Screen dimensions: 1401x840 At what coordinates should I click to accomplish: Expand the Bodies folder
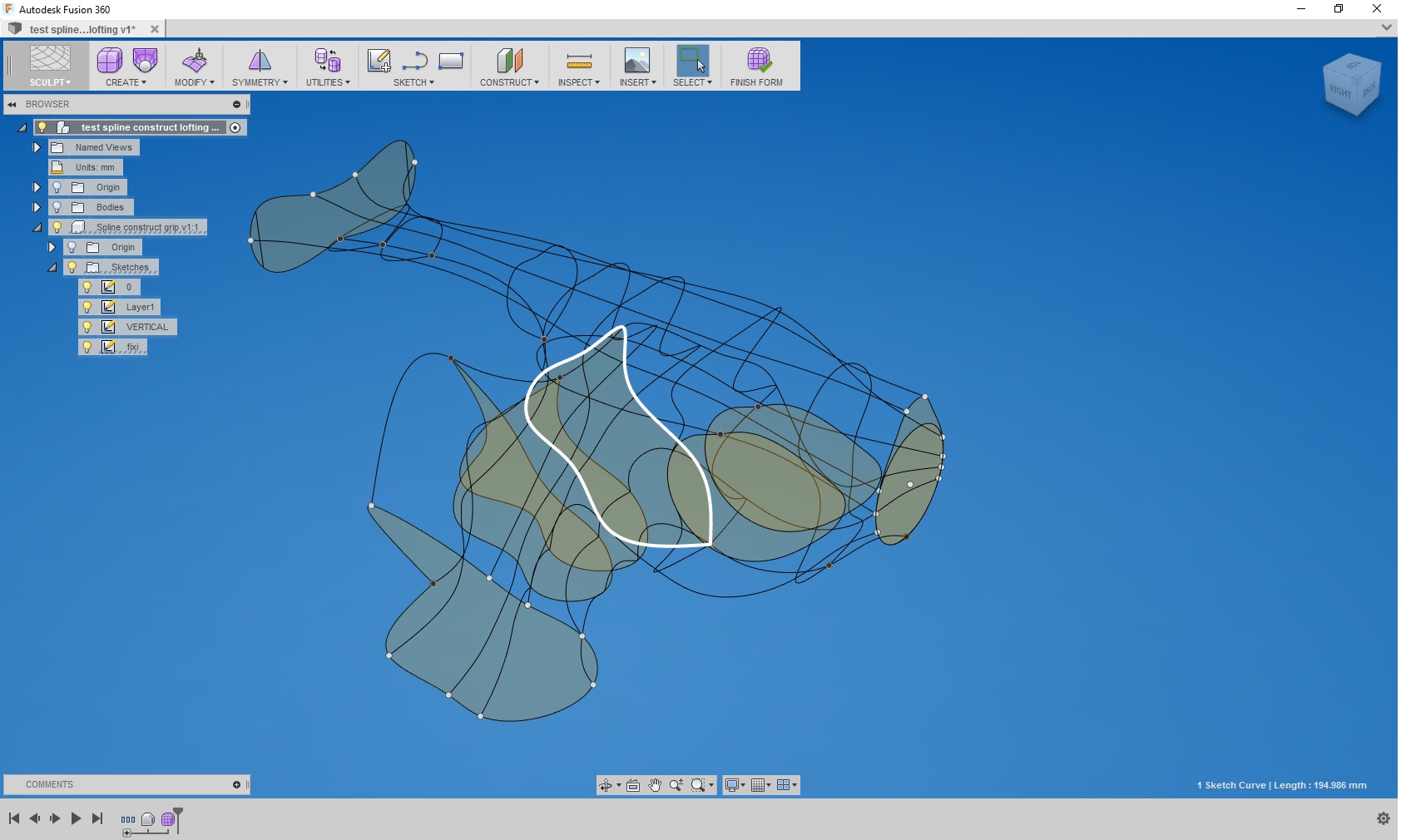tap(37, 207)
